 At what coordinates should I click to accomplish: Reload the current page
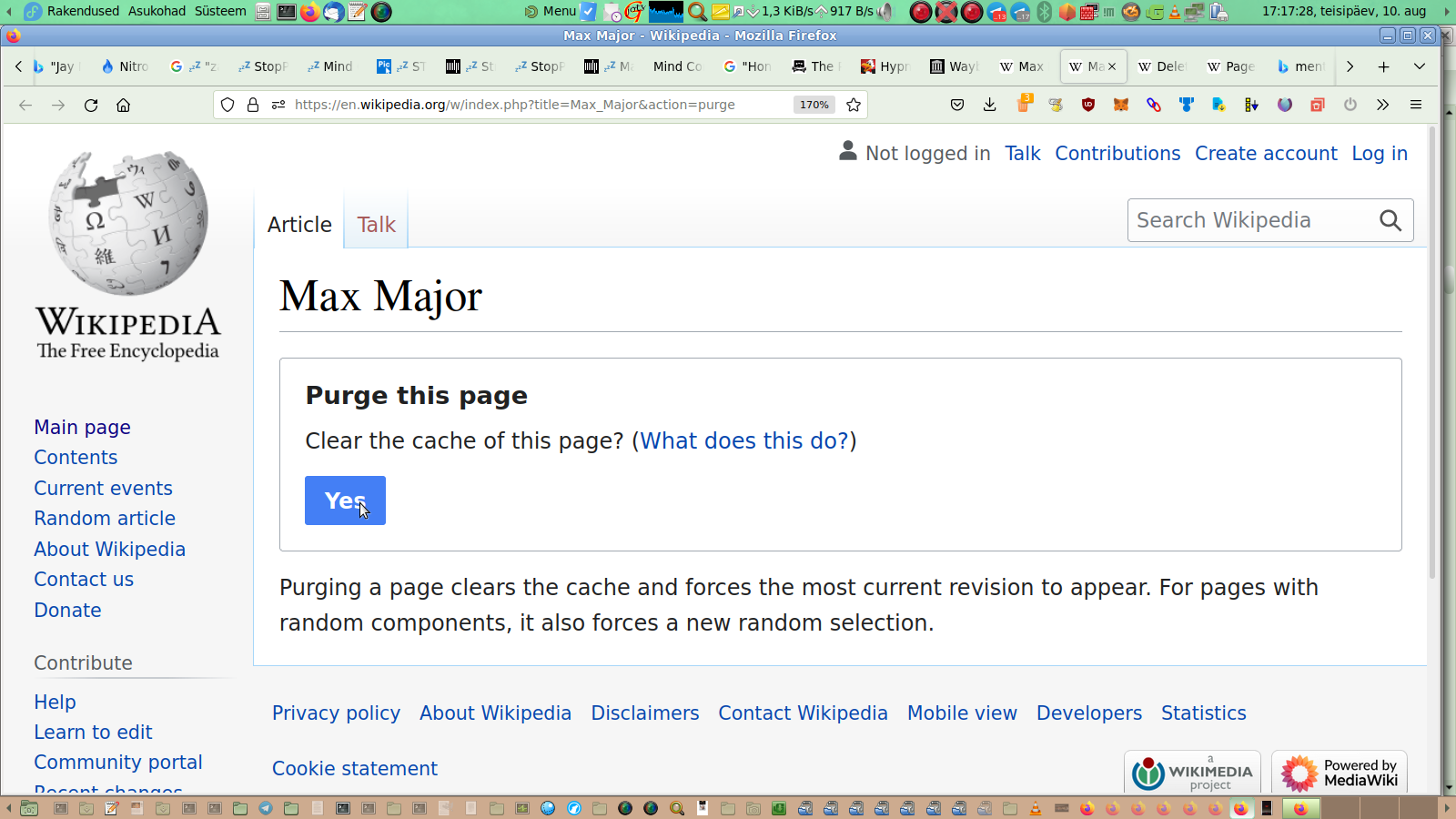click(91, 105)
